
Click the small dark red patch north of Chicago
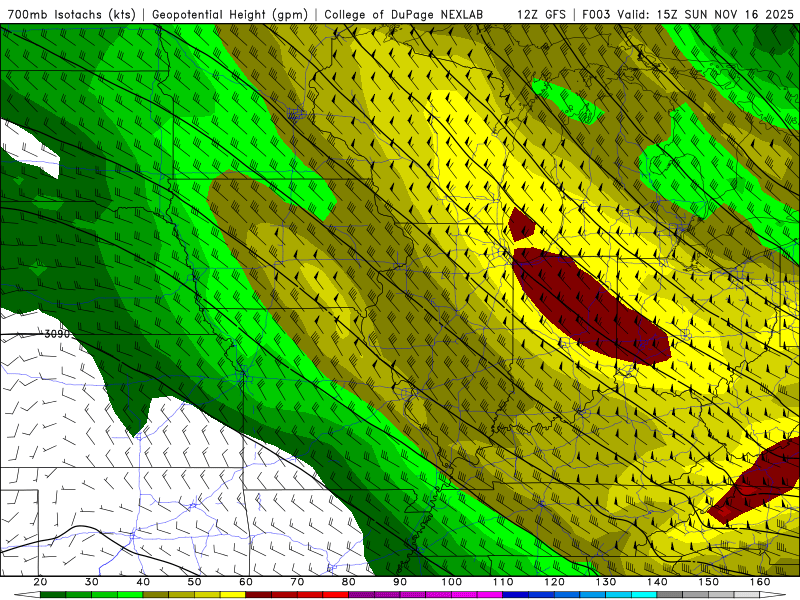pyautogui.click(x=520, y=225)
